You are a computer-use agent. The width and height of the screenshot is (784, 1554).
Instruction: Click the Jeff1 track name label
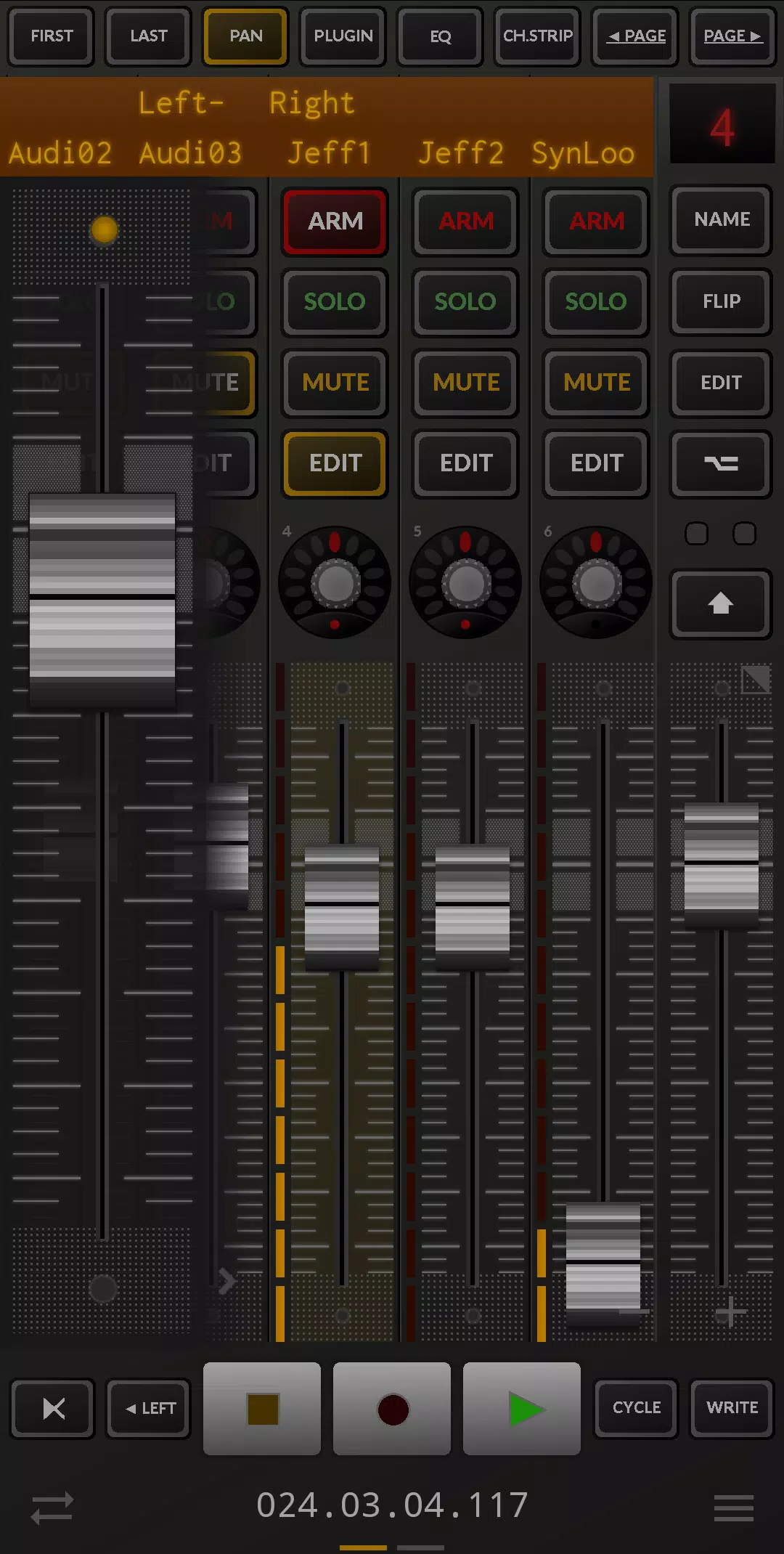(x=330, y=153)
